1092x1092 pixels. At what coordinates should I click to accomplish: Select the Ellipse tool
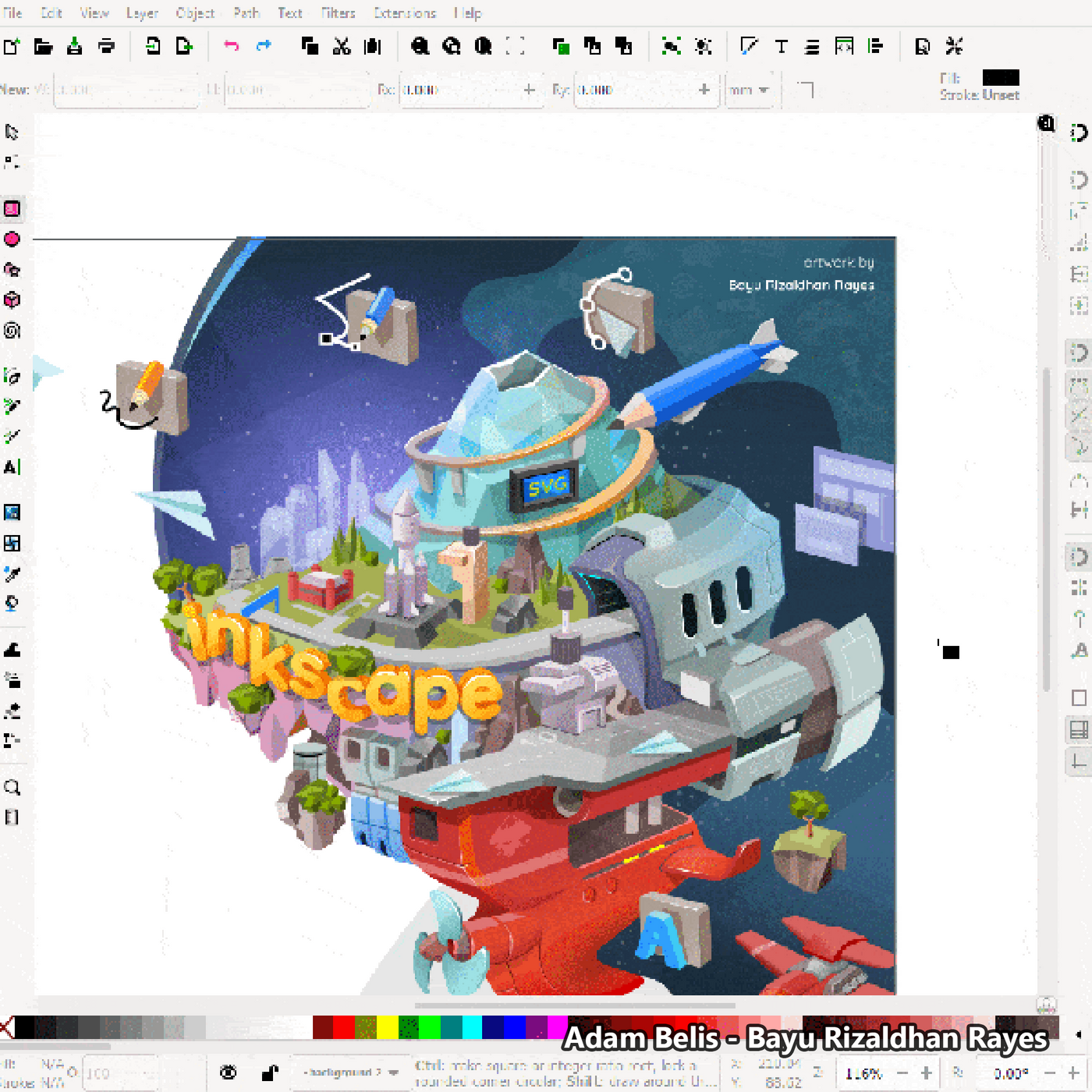pyautogui.click(x=12, y=239)
